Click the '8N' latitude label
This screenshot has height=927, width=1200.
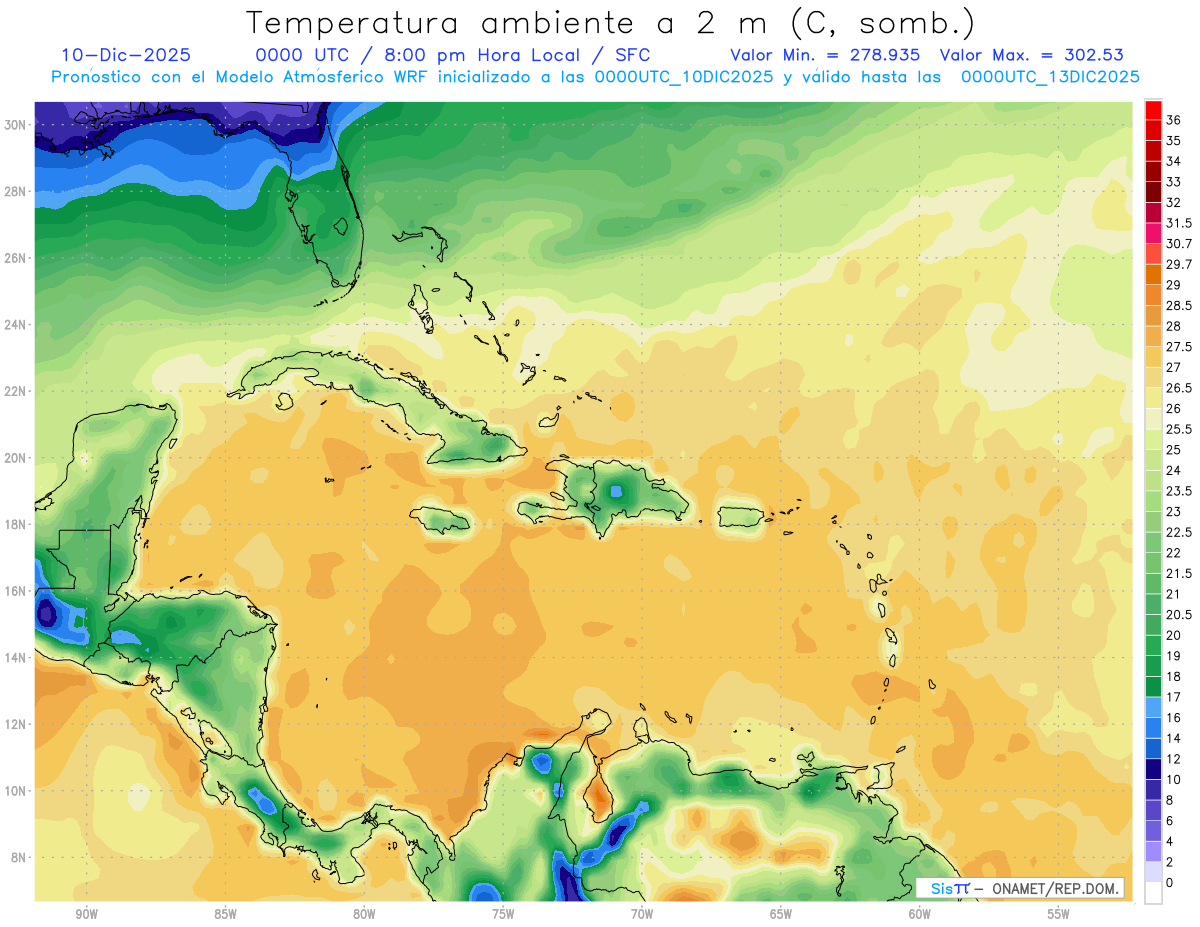[19, 857]
